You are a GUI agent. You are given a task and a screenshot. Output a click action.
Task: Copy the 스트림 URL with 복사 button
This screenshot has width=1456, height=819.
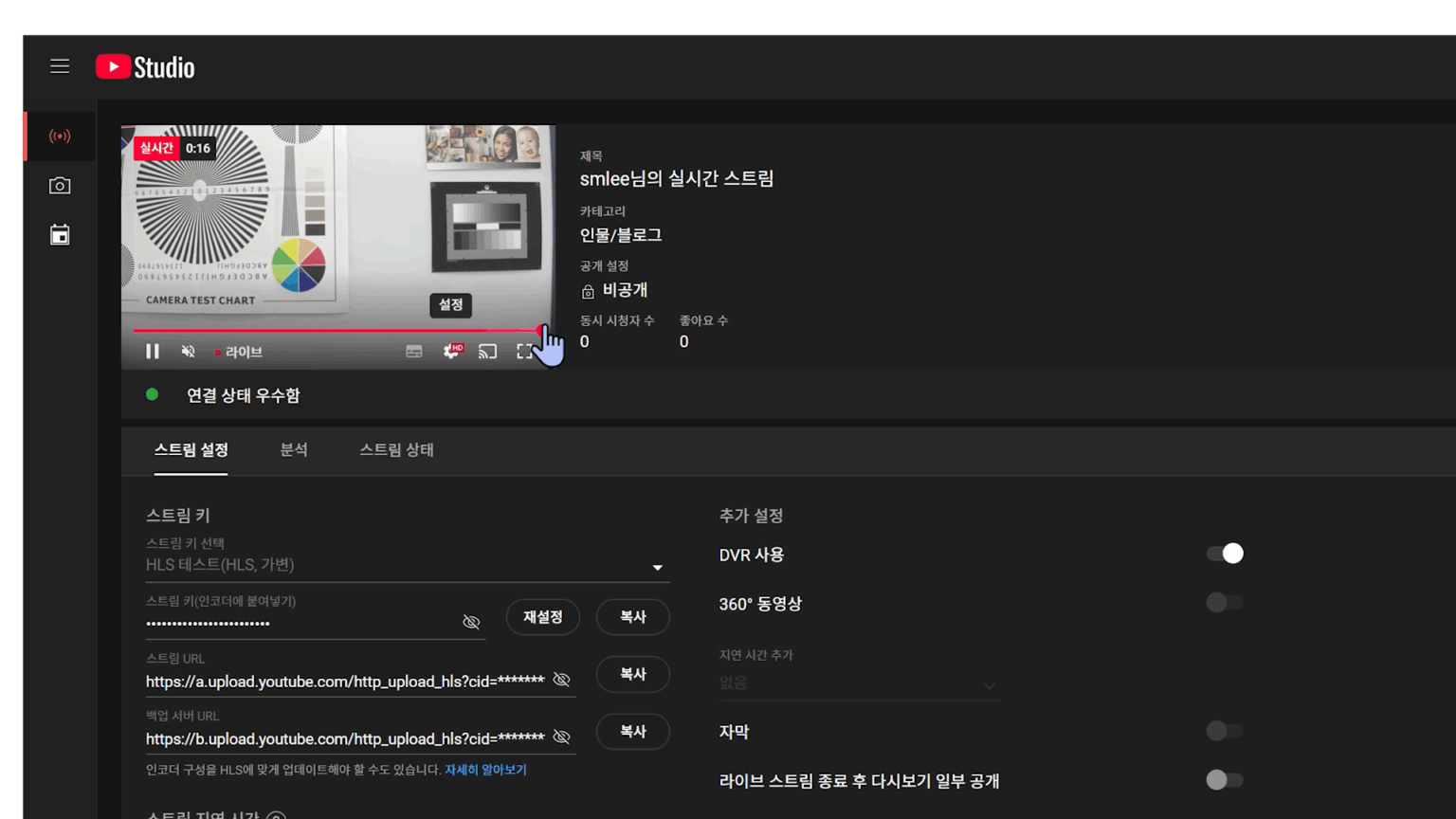[632, 674]
